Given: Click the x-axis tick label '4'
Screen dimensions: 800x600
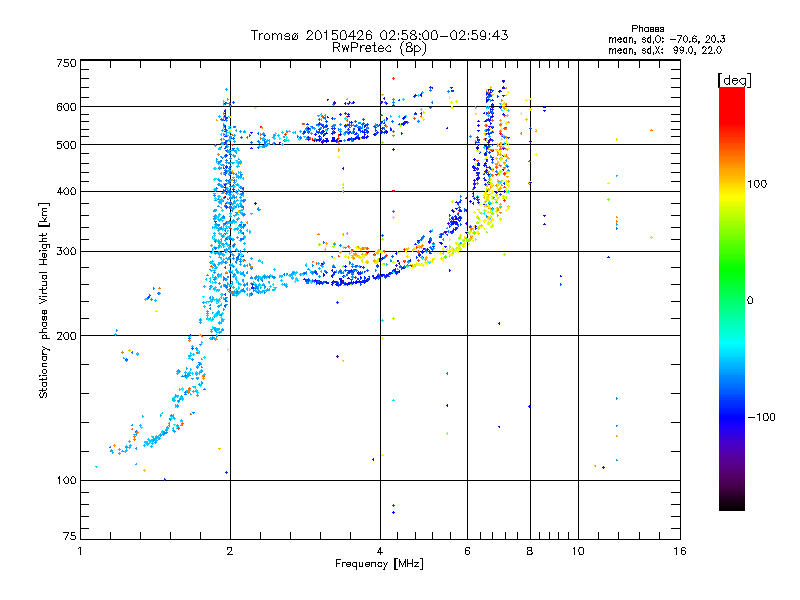Looking at the screenshot, I should click(380, 551).
